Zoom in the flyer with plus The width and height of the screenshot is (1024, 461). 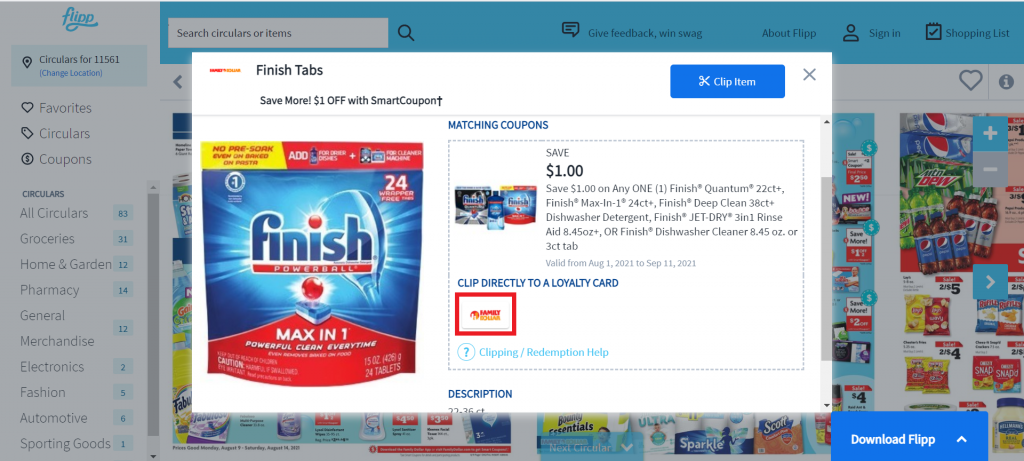coord(990,133)
